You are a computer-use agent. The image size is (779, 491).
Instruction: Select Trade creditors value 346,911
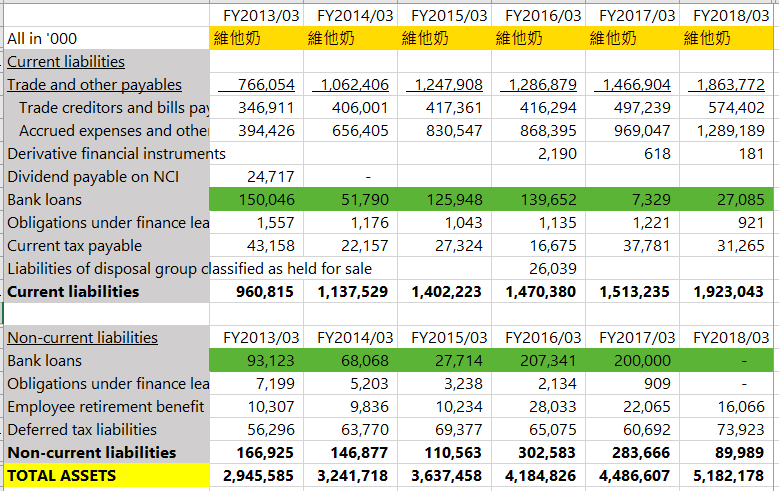[x=256, y=107]
